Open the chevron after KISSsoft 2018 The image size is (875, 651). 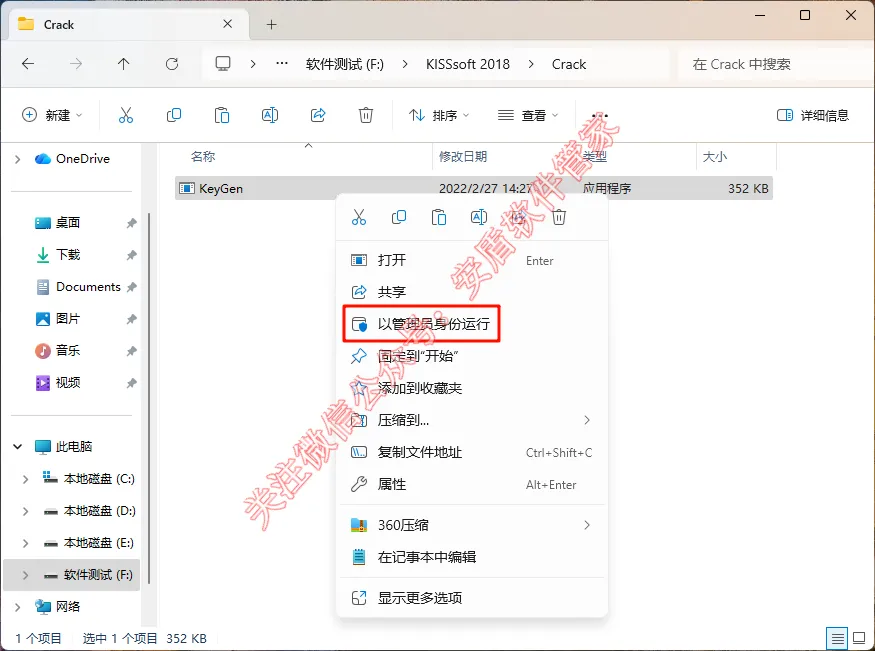pos(531,64)
